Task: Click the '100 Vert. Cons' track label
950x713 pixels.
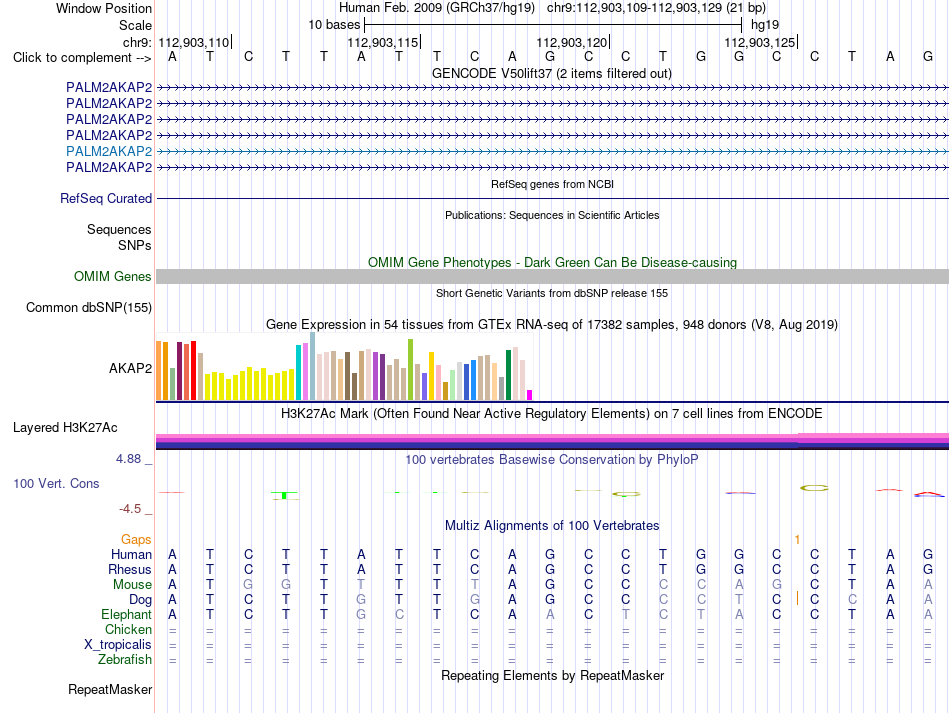Action: (56, 483)
